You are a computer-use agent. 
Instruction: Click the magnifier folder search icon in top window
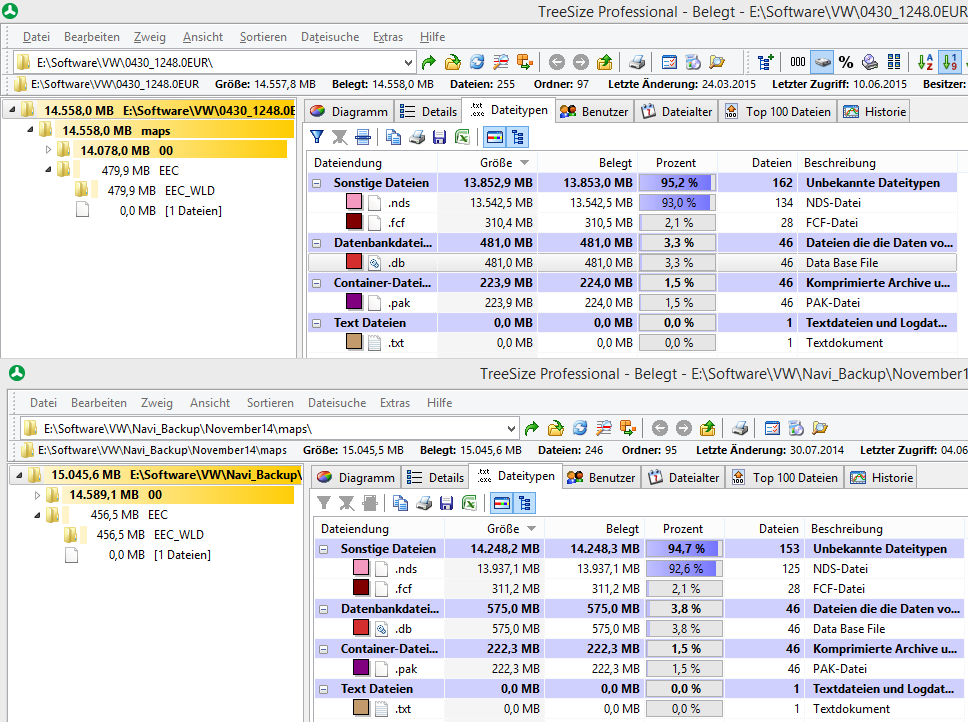pyautogui.click(x=717, y=62)
